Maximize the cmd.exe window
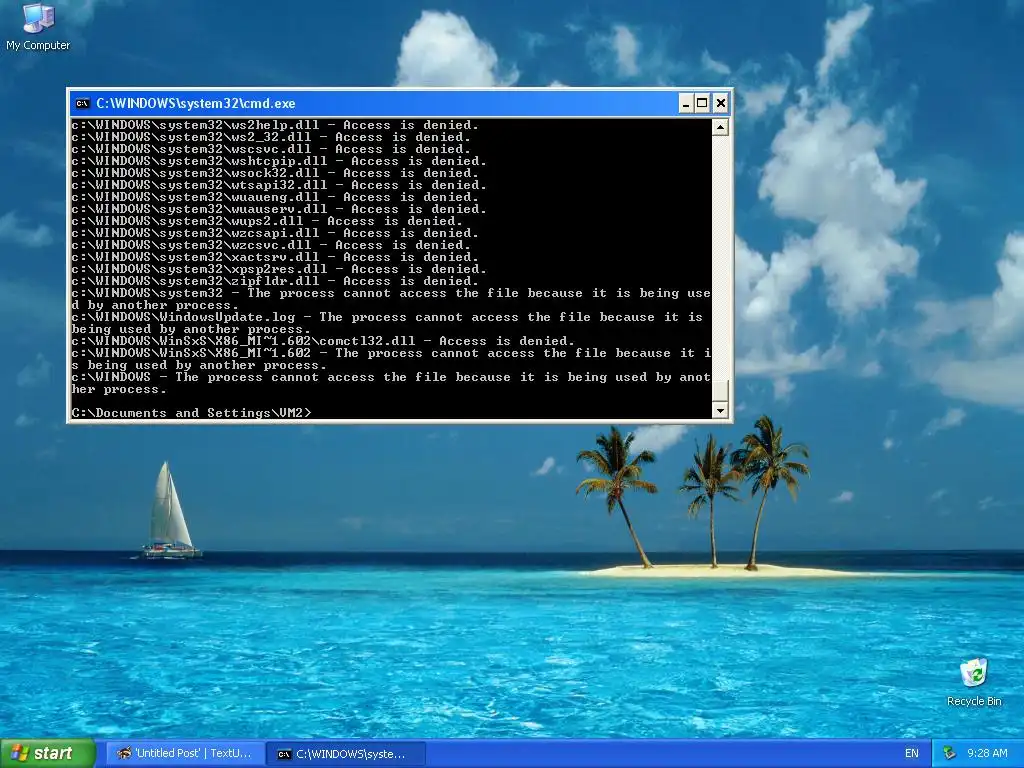This screenshot has height=768, width=1024. pyautogui.click(x=702, y=103)
